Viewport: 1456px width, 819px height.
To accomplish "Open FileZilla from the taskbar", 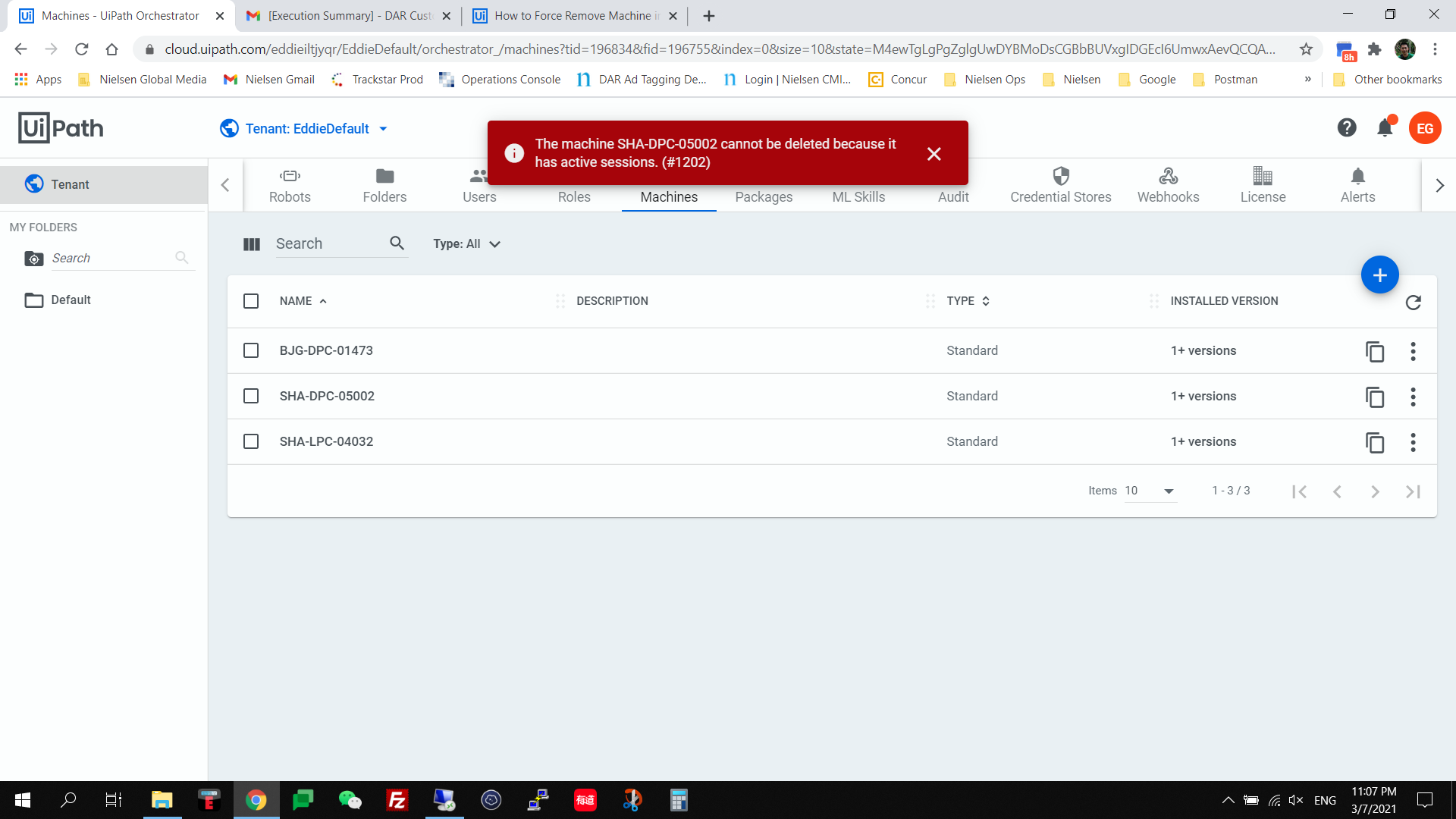I will pyautogui.click(x=397, y=800).
